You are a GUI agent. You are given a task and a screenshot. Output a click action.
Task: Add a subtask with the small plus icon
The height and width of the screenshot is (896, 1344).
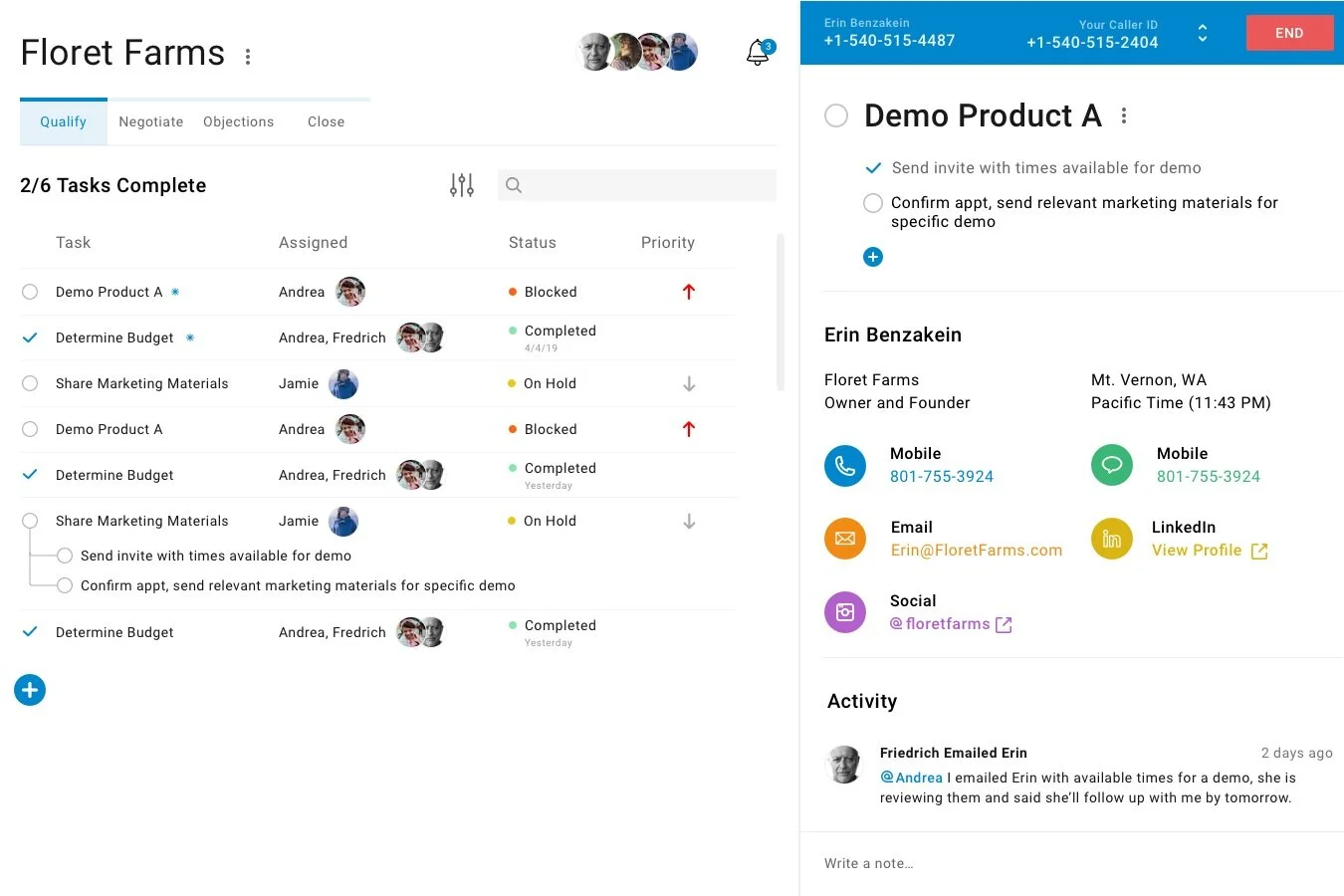pos(873,257)
